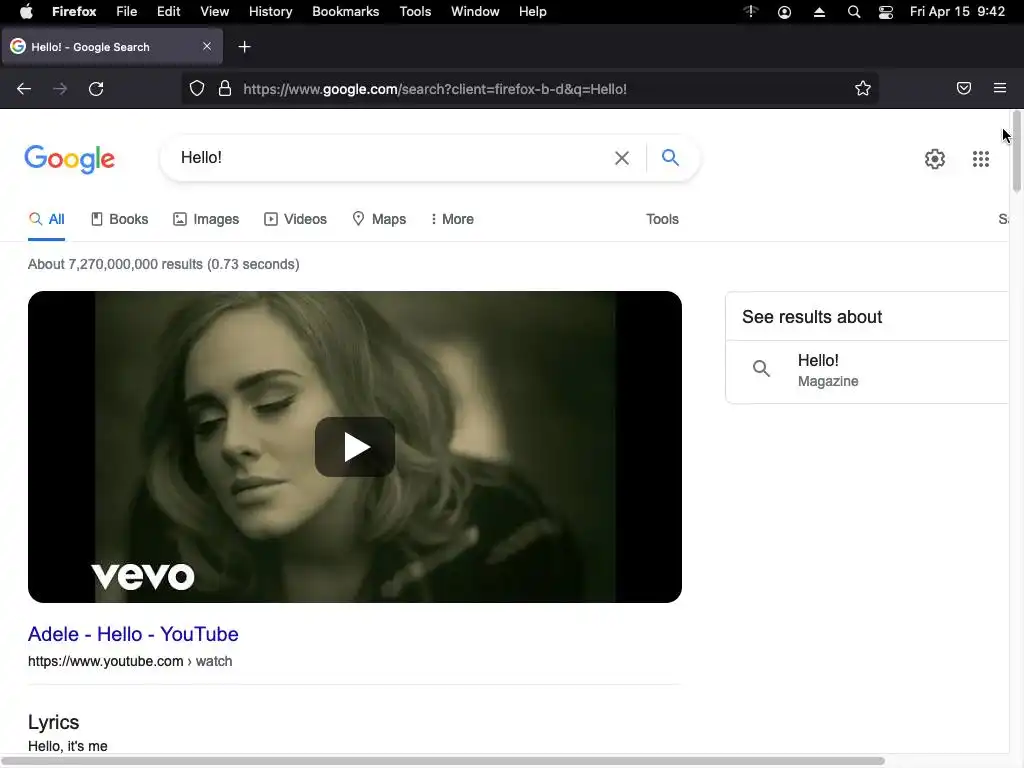Open the Firefox menu in menu bar
This screenshot has height=768, width=1024.
[74, 12]
